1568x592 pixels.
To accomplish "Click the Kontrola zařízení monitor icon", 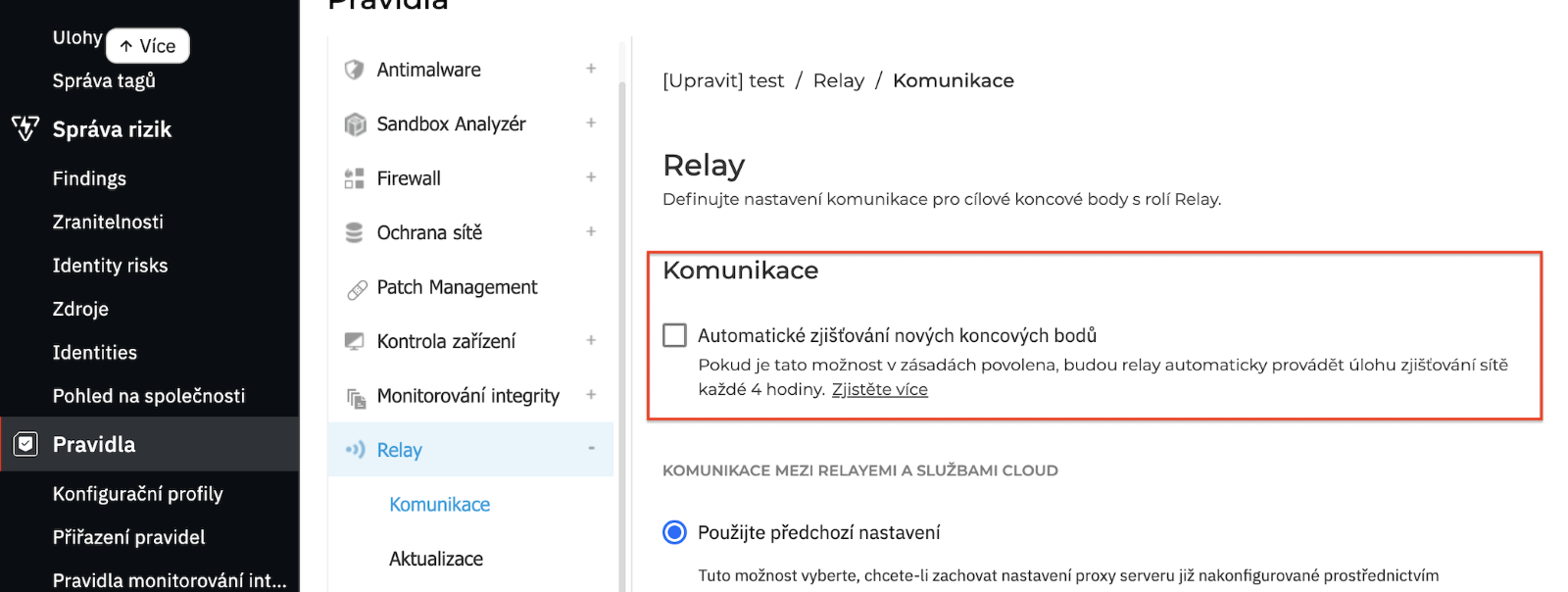I will coord(355,341).
